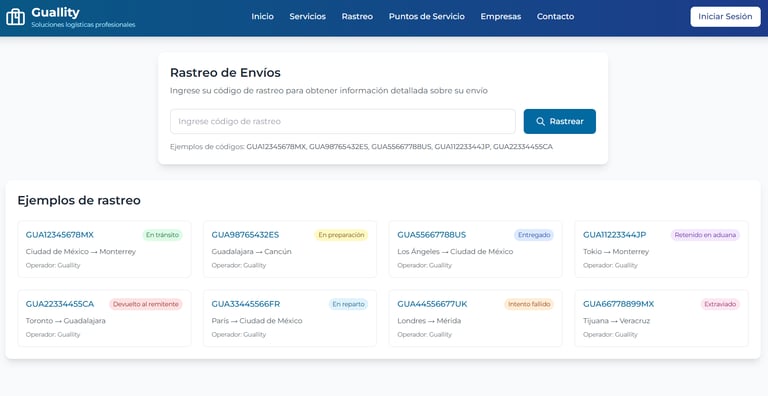Open the Empresas section

[501, 16]
